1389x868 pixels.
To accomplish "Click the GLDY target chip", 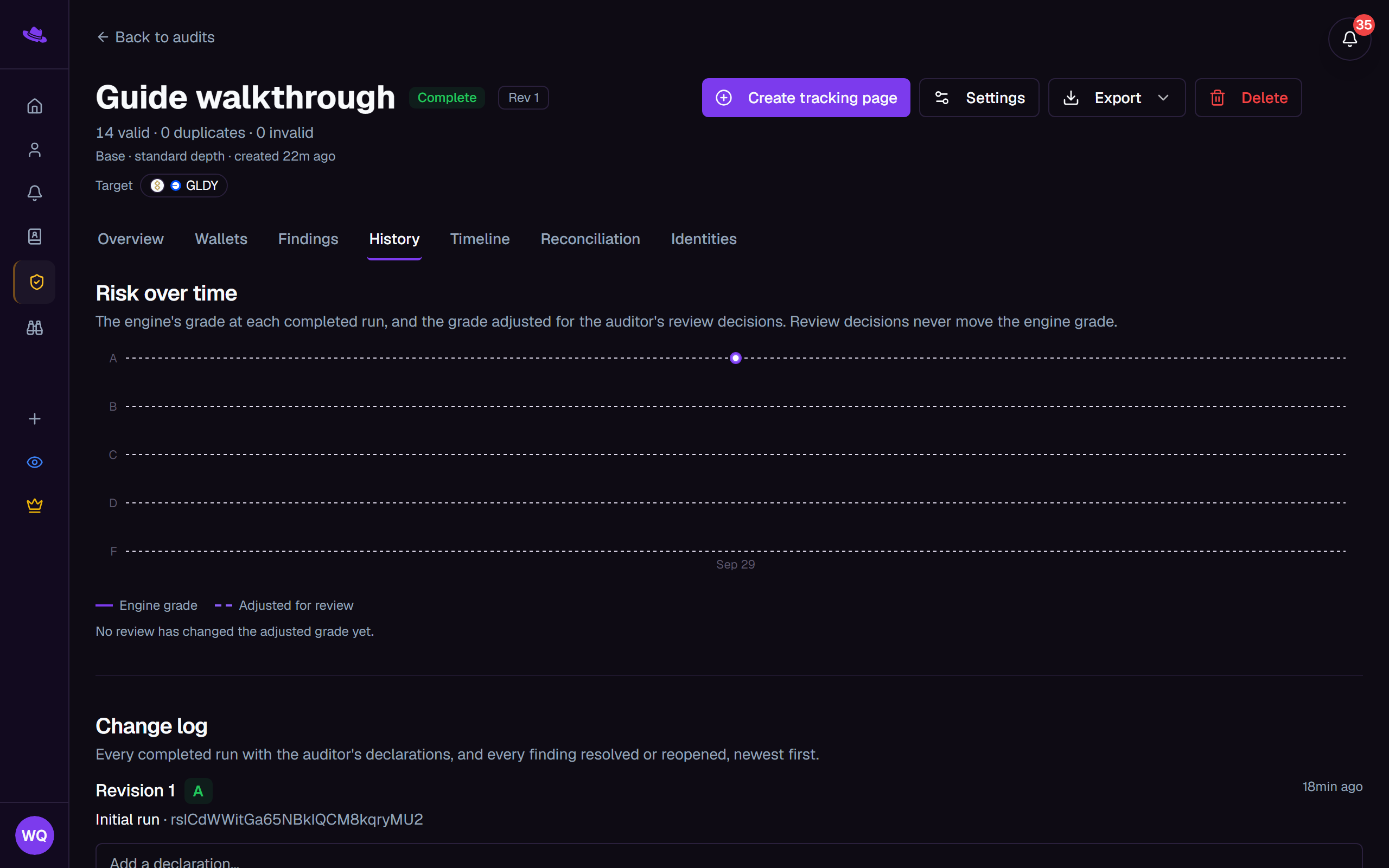I will coord(184,186).
